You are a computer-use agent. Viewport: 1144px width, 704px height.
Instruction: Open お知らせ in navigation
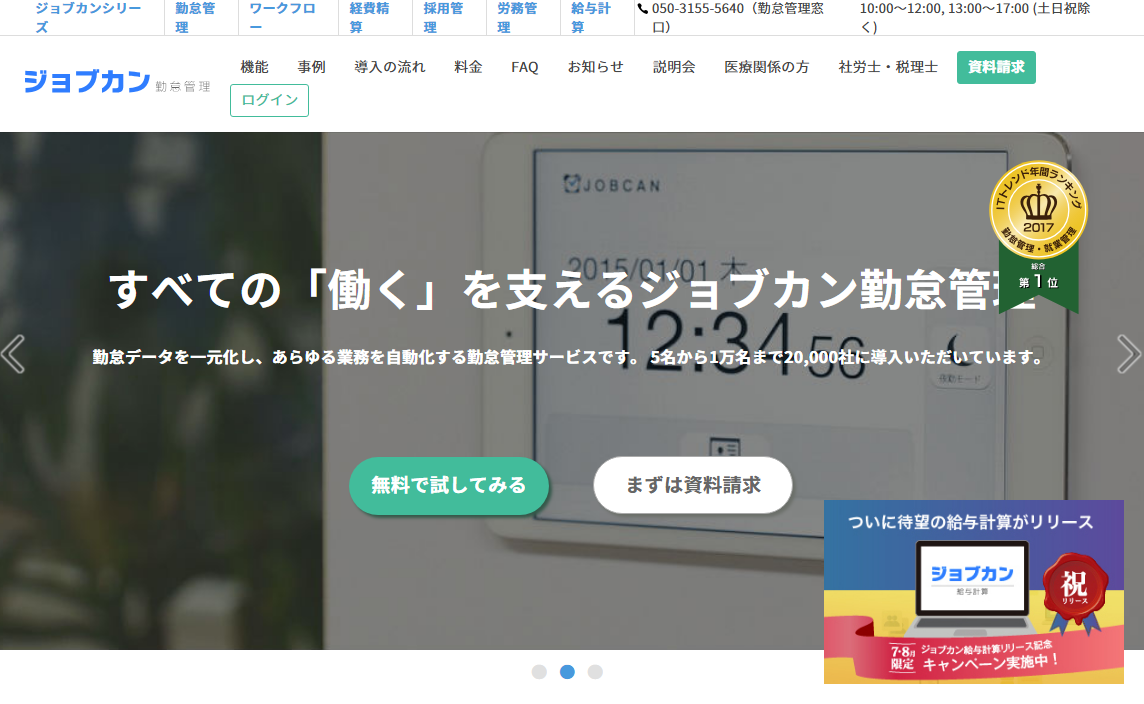pyautogui.click(x=596, y=67)
